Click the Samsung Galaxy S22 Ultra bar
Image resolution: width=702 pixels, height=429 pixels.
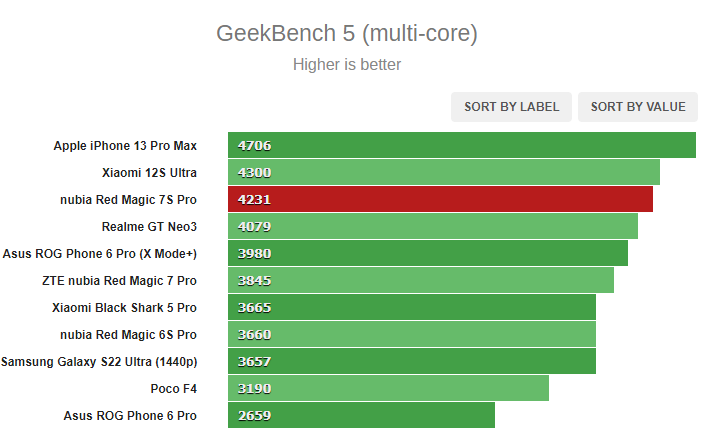click(412, 361)
